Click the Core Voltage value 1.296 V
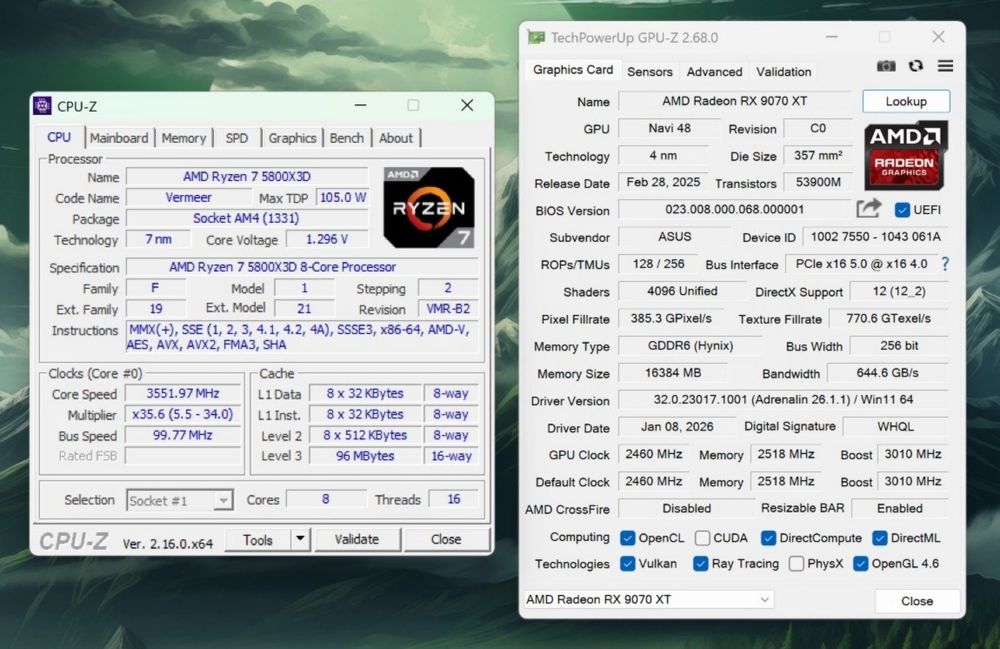Viewport: 1000px width, 649px height. pyautogui.click(x=327, y=240)
